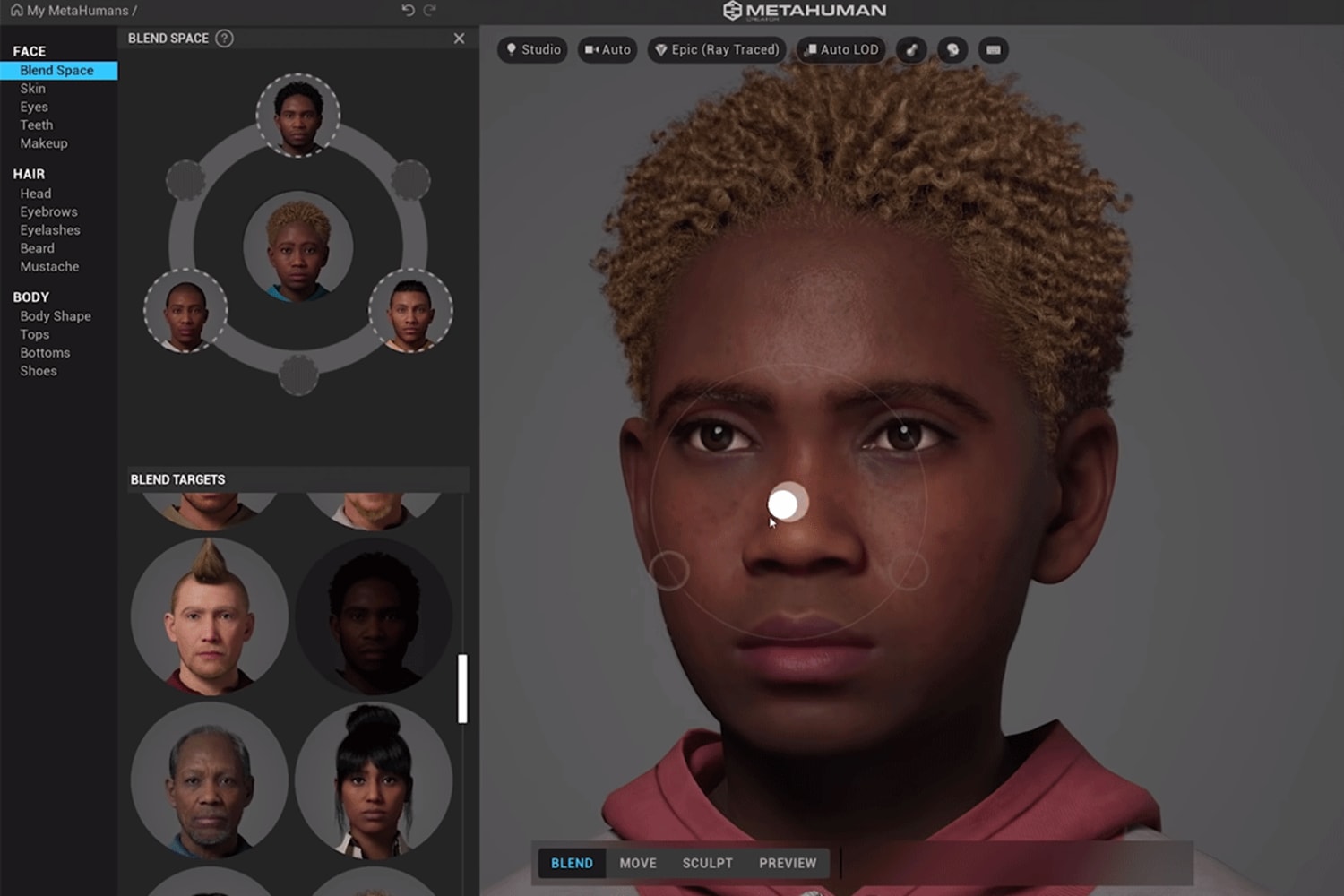Open the Bottoms settings
Screen dimensions: 1344x896
click(46, 353)
